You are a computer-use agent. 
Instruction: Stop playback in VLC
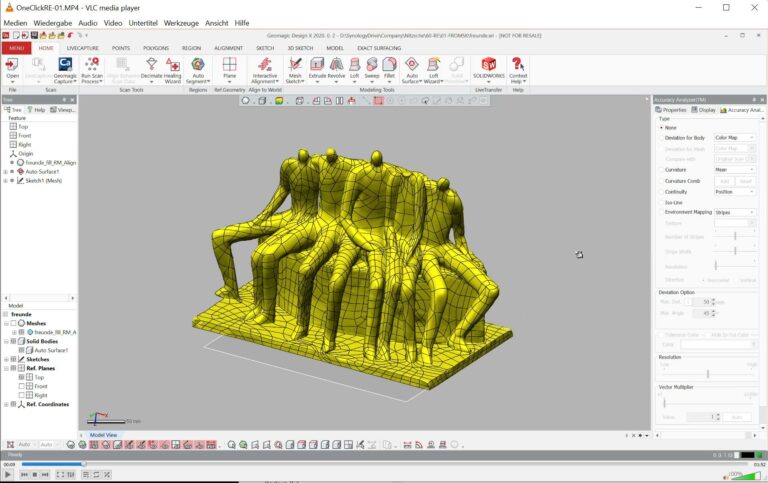tap(35, 474)
